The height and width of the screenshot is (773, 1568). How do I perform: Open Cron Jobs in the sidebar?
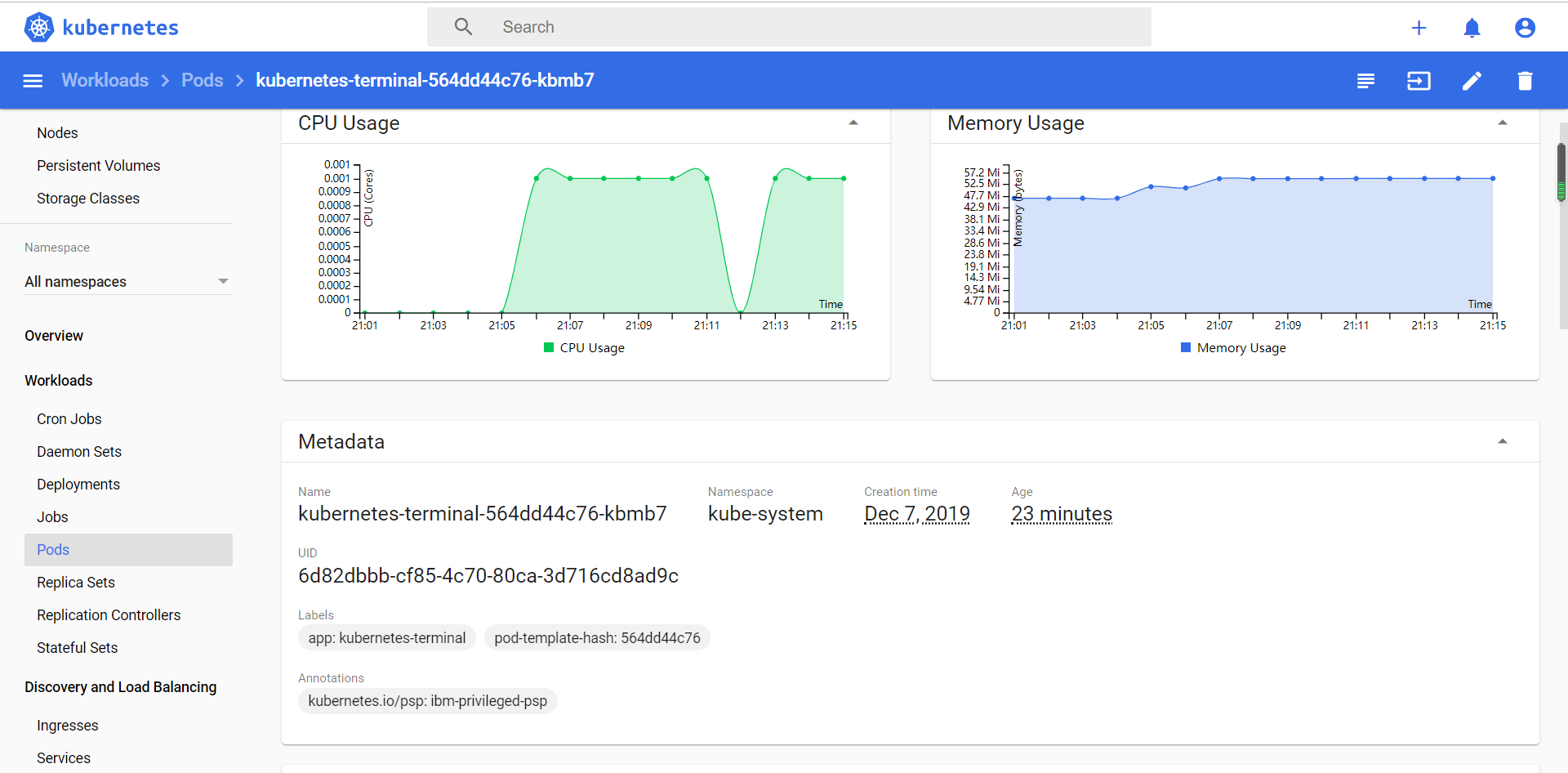click(x=69, y=418)
